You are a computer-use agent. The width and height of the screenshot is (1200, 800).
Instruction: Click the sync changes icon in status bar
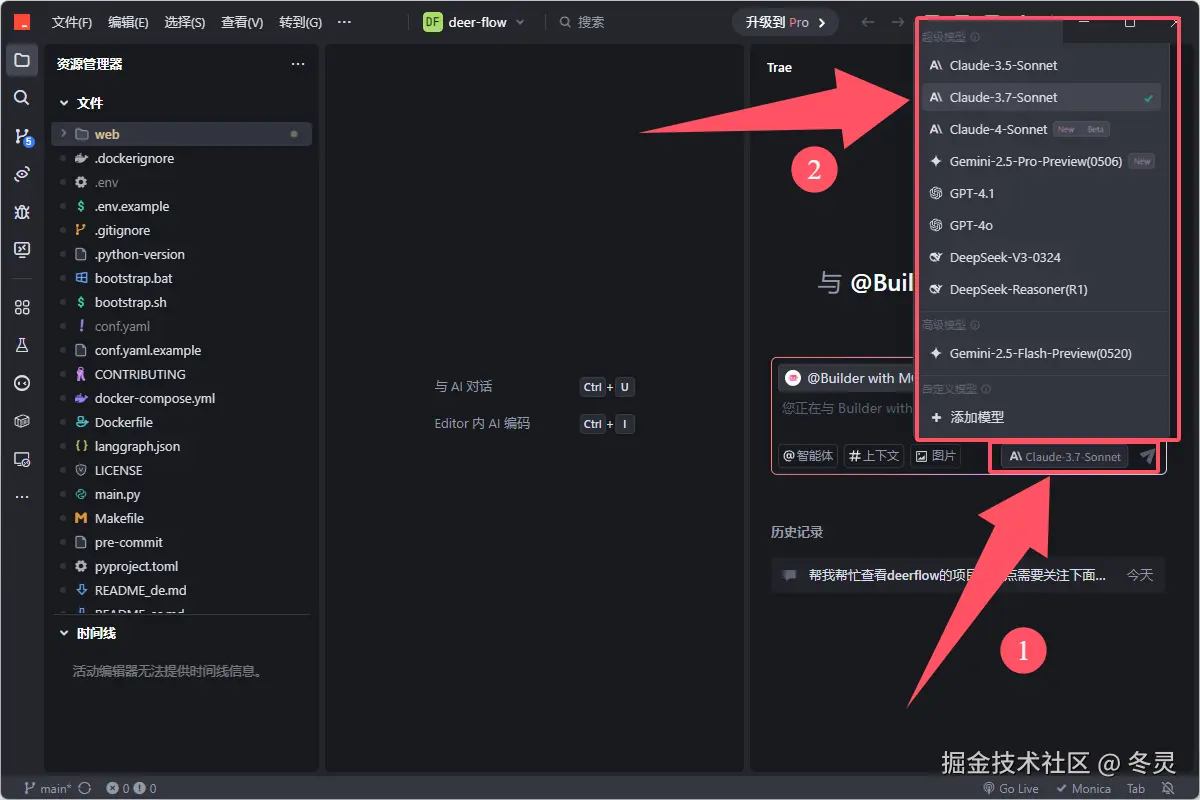click(x=84, y=788)
